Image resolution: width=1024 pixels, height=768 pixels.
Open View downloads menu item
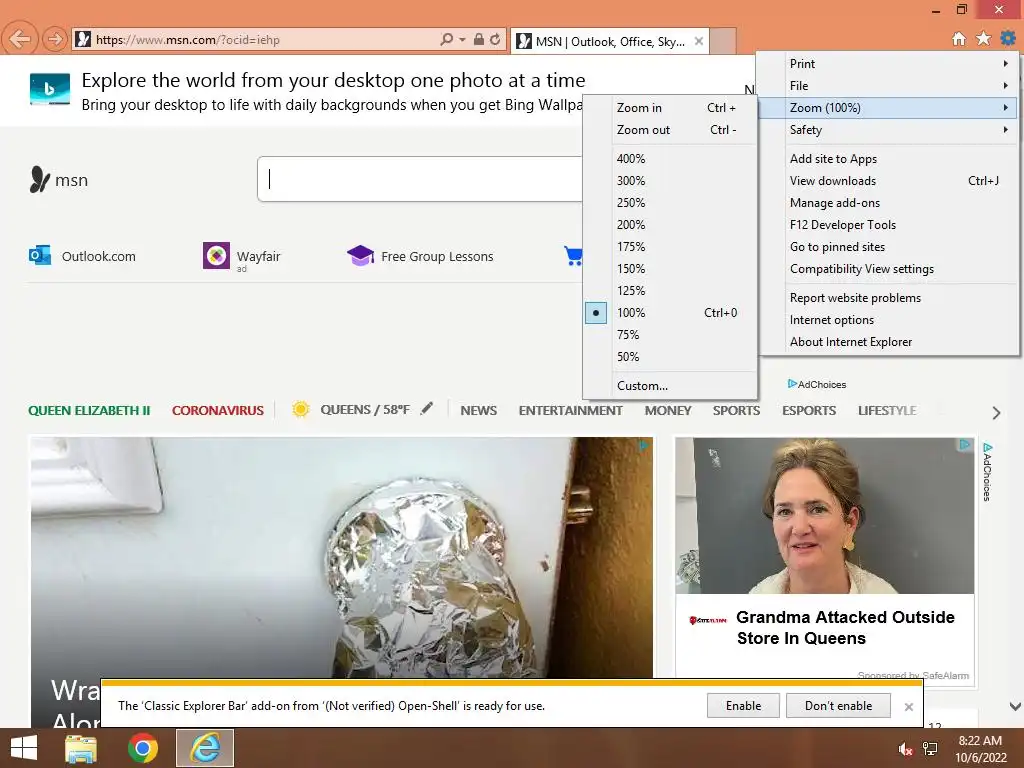click(888, 181)
